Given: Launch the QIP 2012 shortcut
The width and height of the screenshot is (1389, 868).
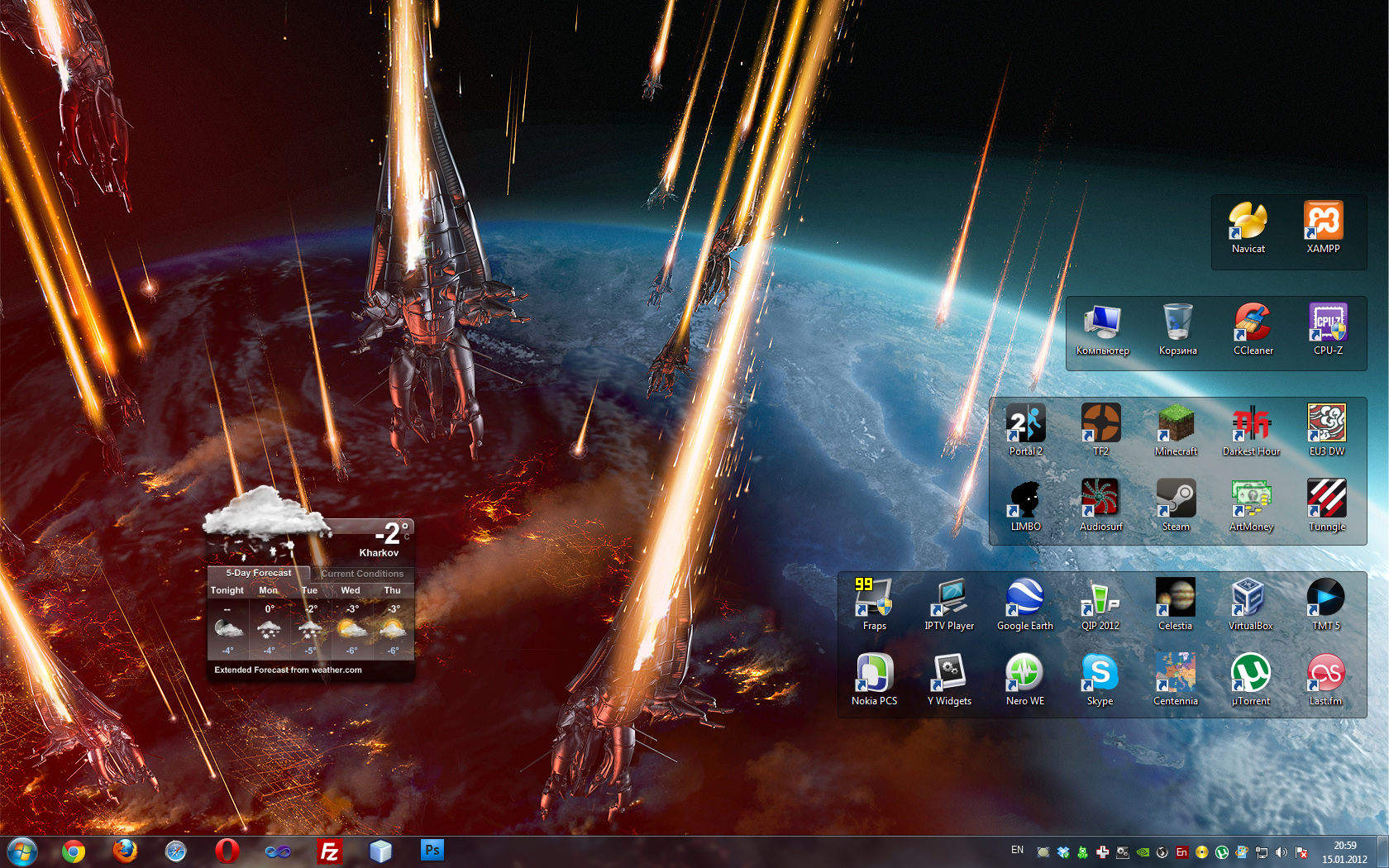Looking at the screenshot, I should tap(1100, 604).
